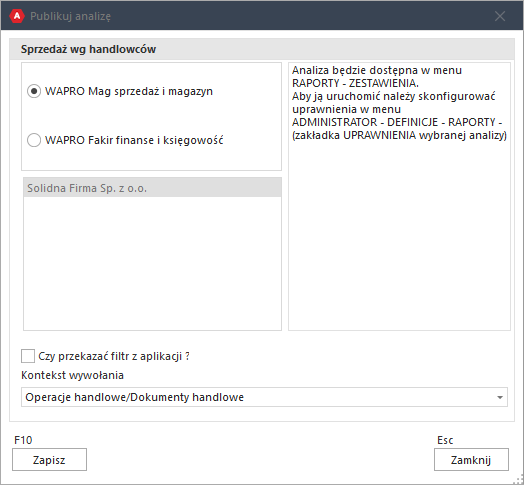
Task: Click the 'Kontekst wywołania' label
Action: 72,375
